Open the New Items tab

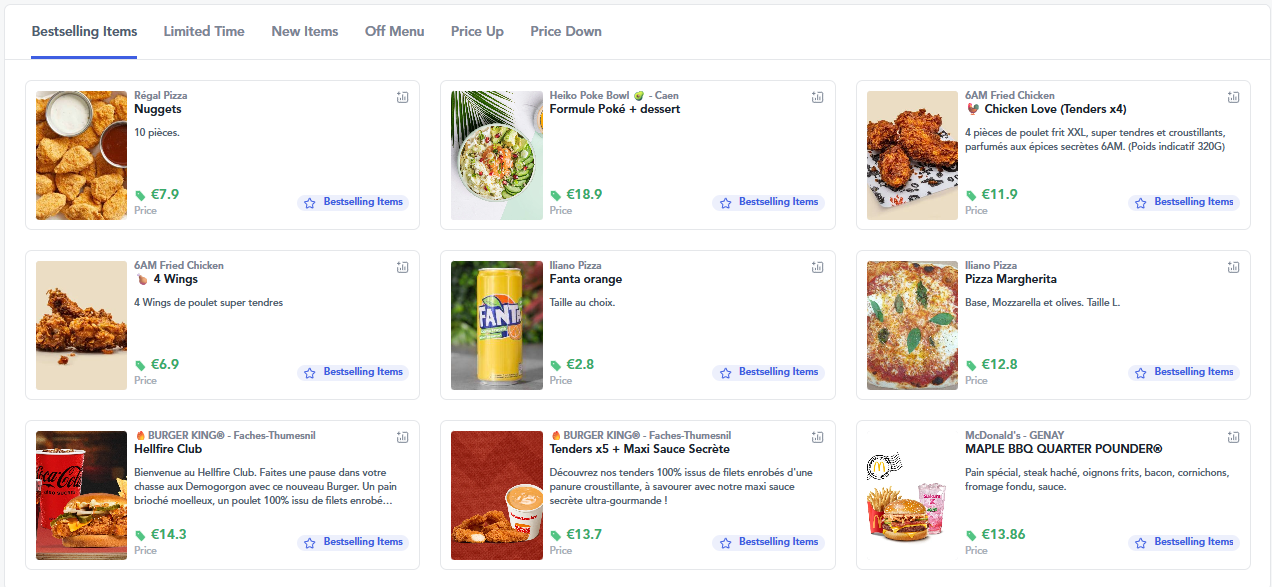coord(305,31)
